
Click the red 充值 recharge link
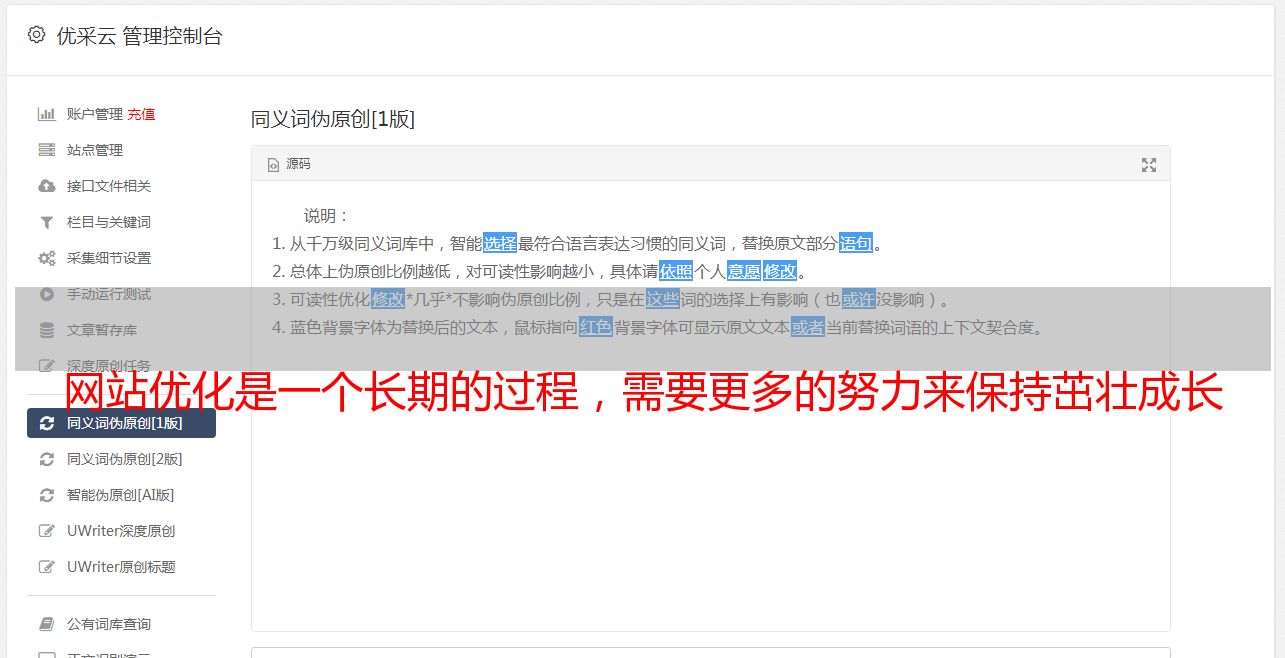[141, 114]
